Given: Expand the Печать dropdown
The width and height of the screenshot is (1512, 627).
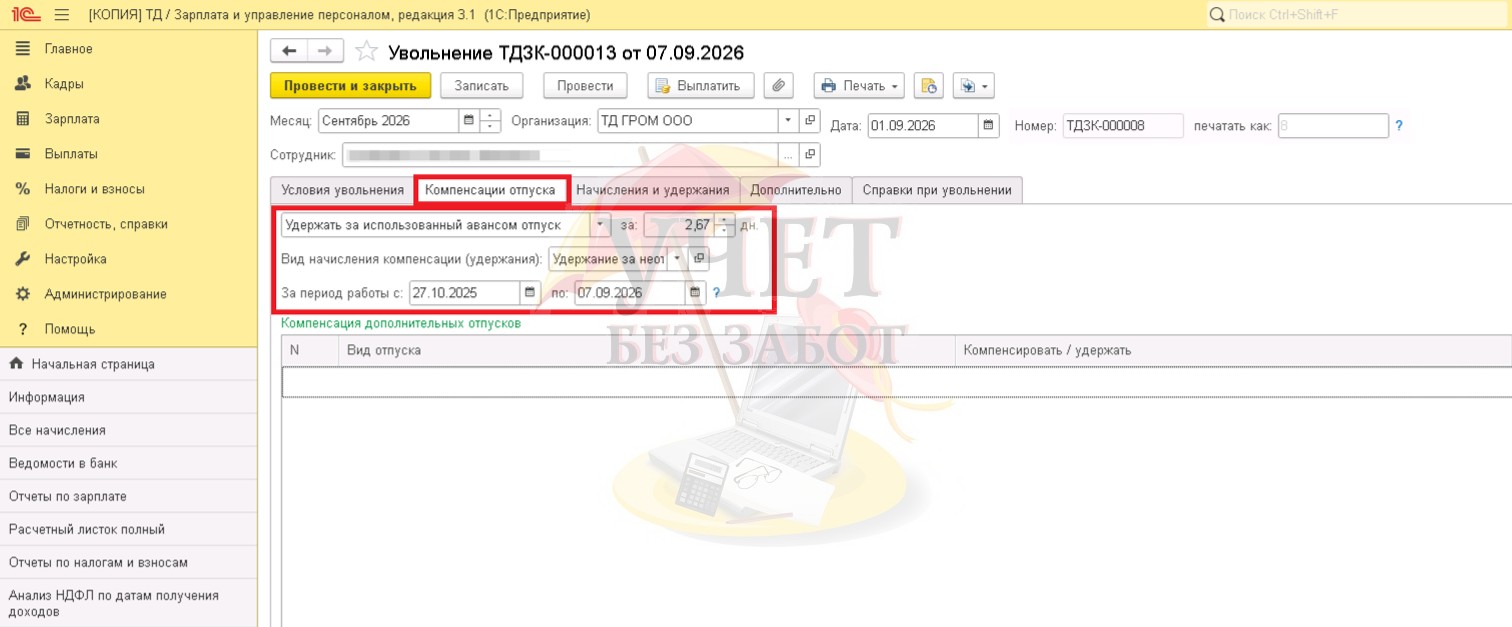Looking at the screenshot, I should coord(859,86).
